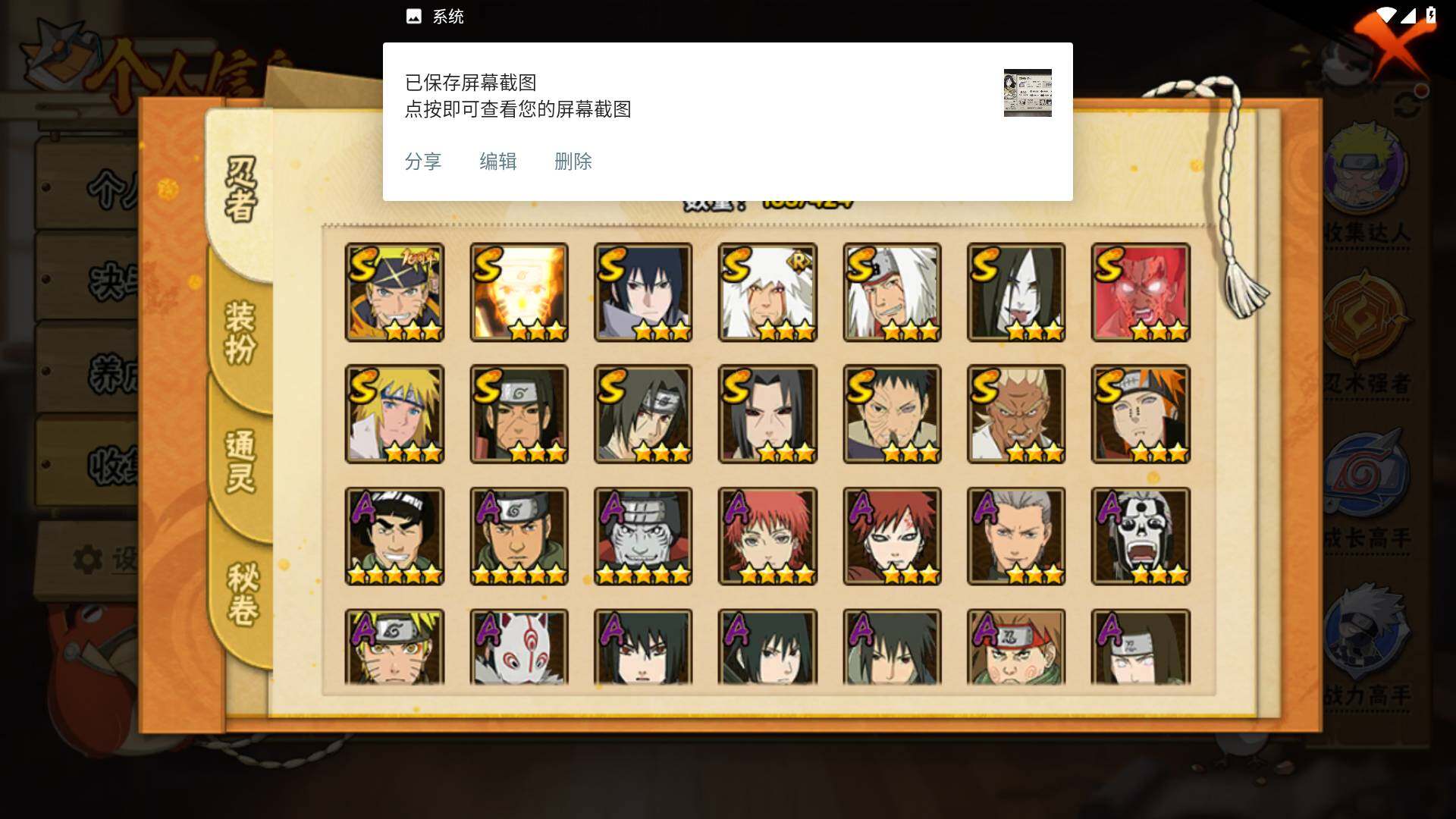The height and width of the screenshot is (819, 1456).
Task: Select the white-haired Jiraiya sage mode portrait
Action: (767, 292)
